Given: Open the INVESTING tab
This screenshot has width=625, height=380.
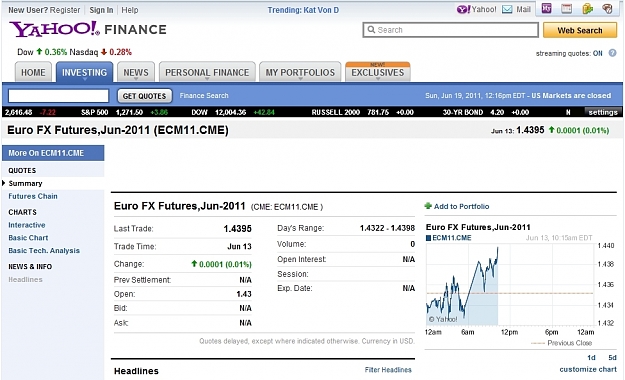Looking at the screenshot, I should point(84,72).
